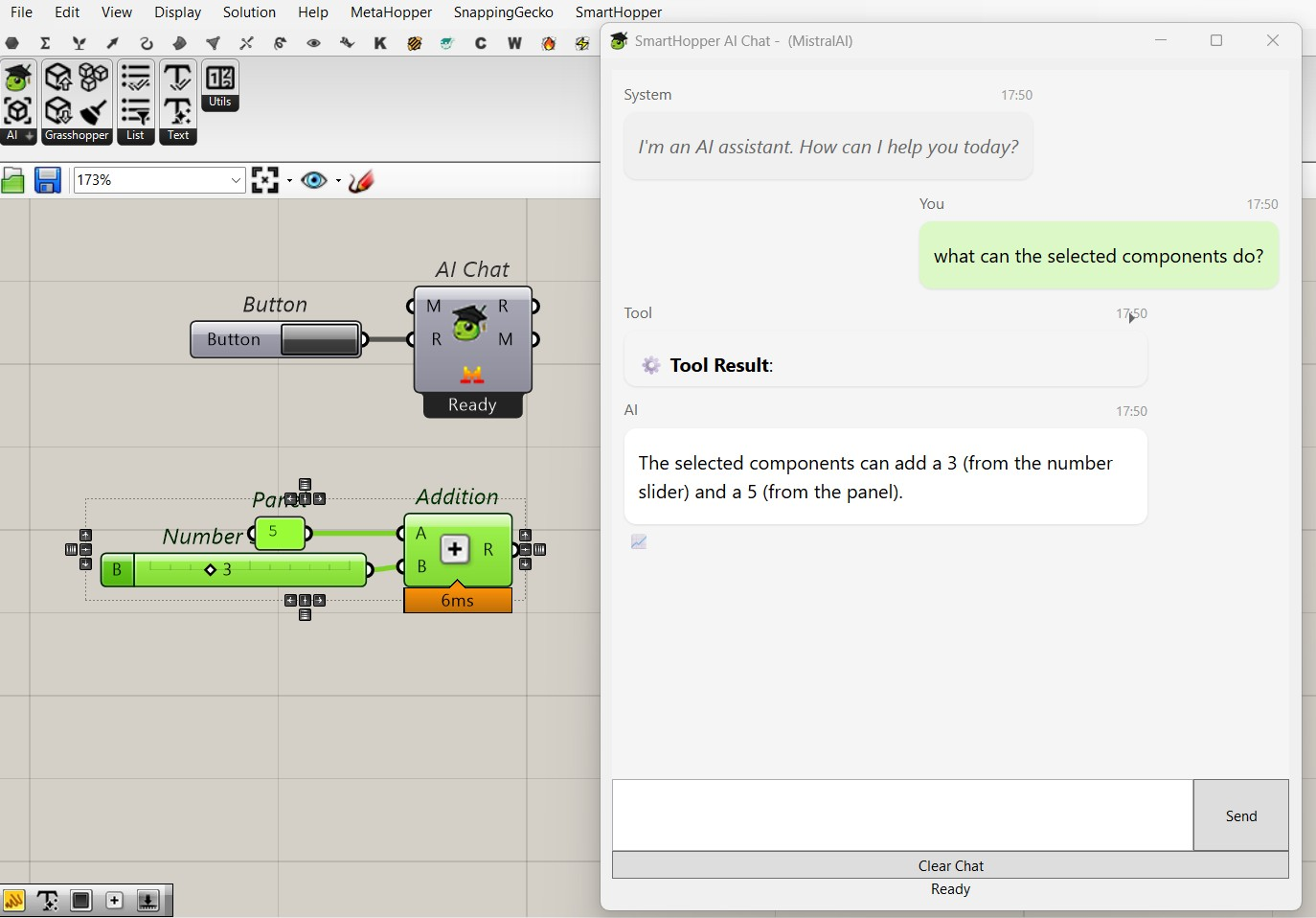
Task: Zoom extents with the frame icon
Action: pos(264,180)
